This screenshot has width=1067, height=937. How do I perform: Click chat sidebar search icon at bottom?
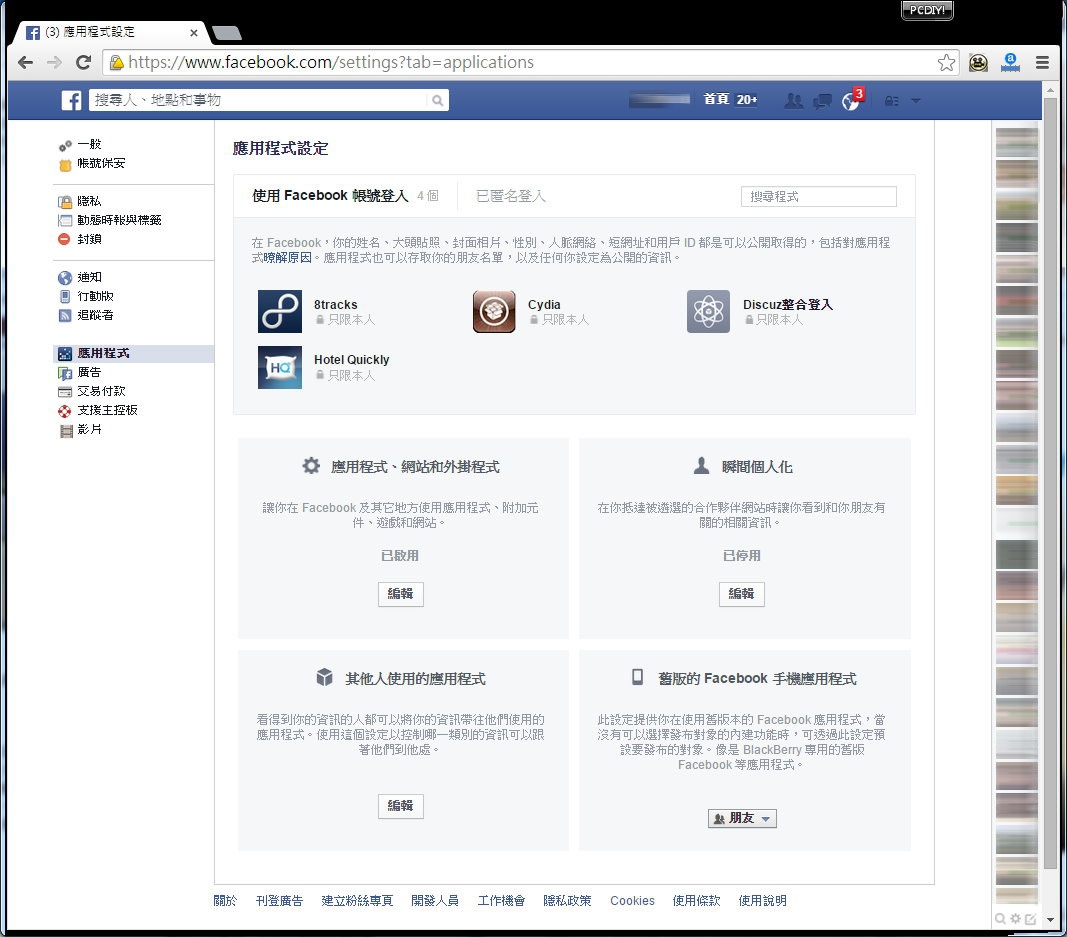coord(1000,919)
